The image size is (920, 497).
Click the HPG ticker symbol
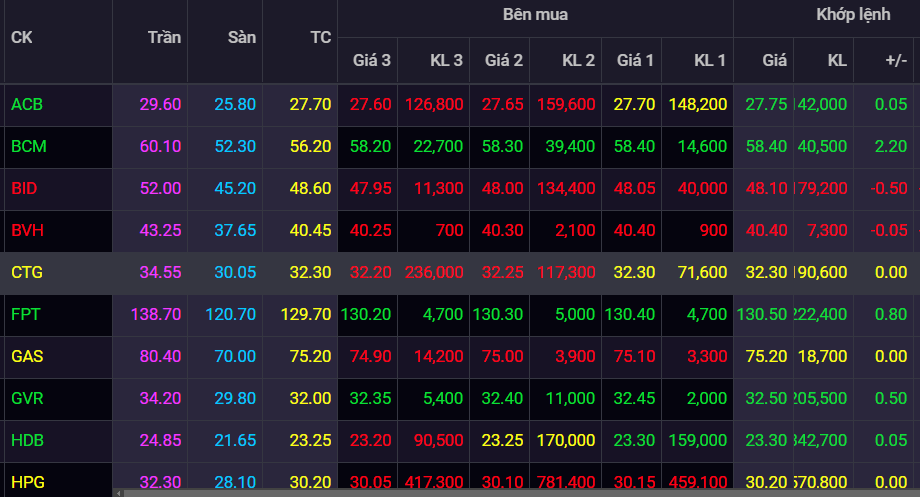(x=28, y=482)
